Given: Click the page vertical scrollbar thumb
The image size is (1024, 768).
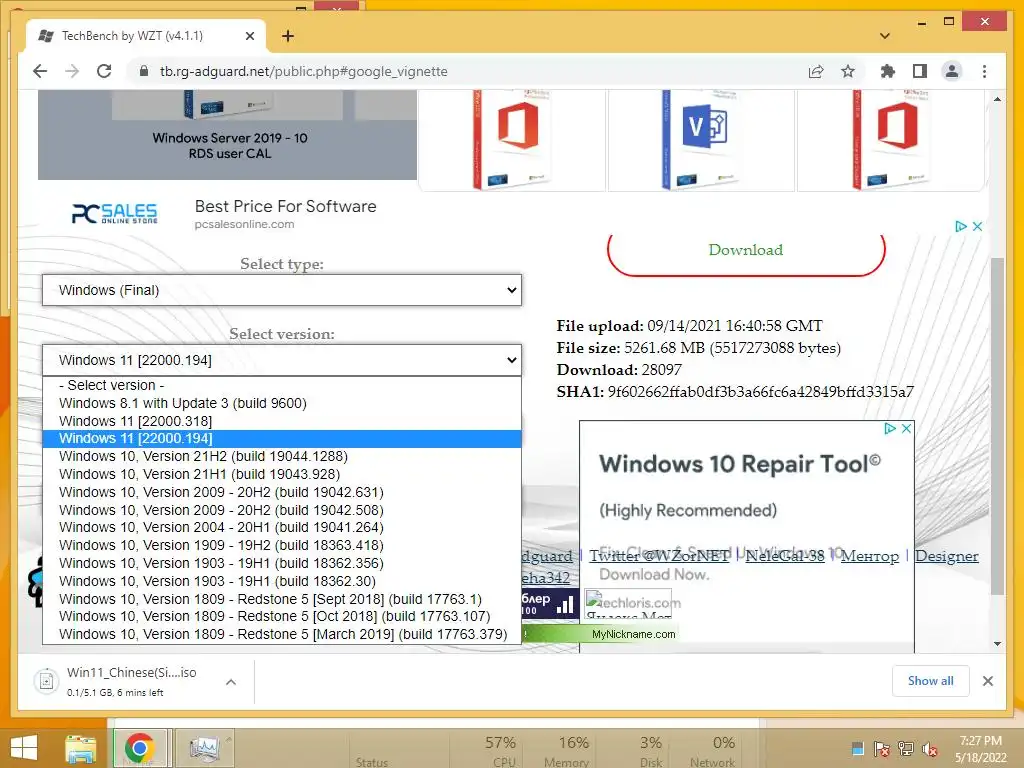Looking at the screenshot, I should tap(997, 426).
